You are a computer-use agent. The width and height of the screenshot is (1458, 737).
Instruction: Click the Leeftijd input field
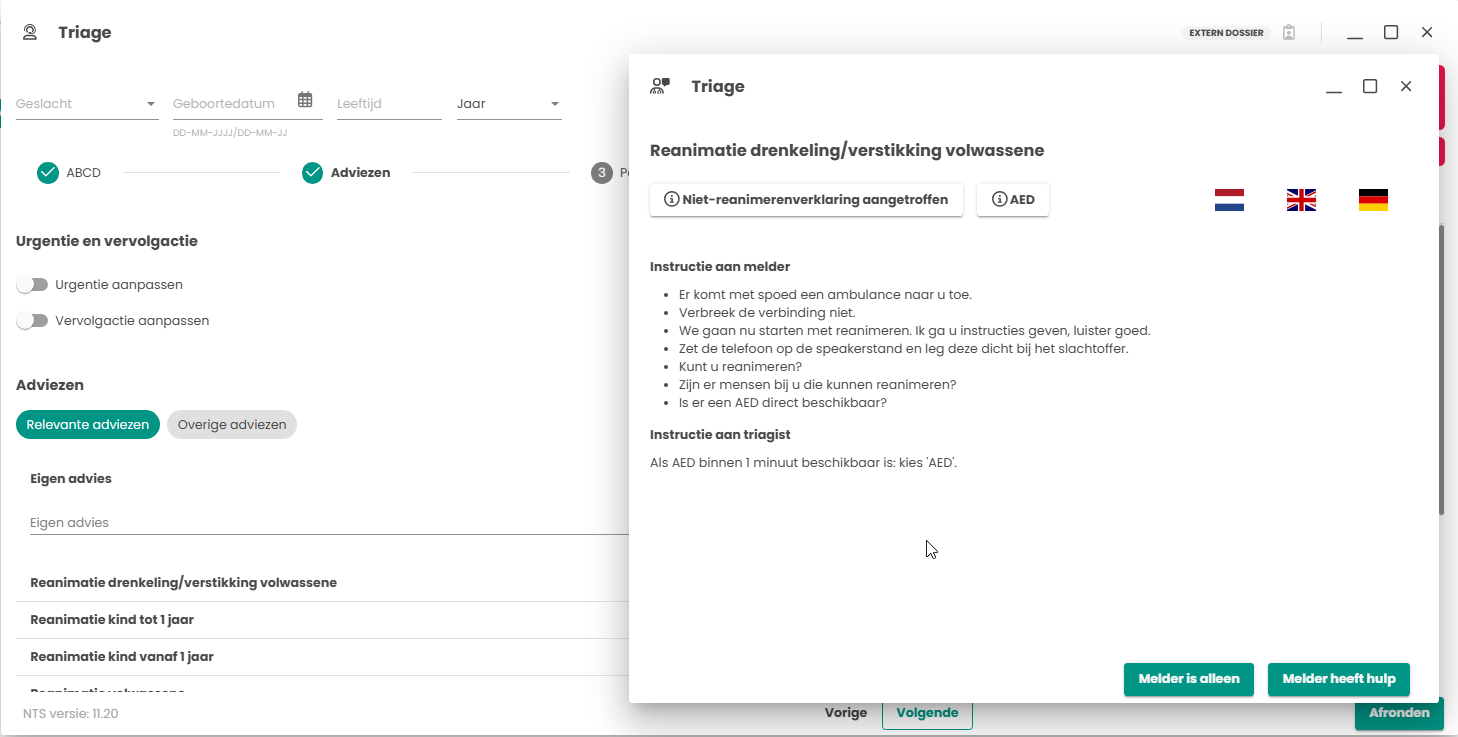pyautogui.click(x=389, y=104)
